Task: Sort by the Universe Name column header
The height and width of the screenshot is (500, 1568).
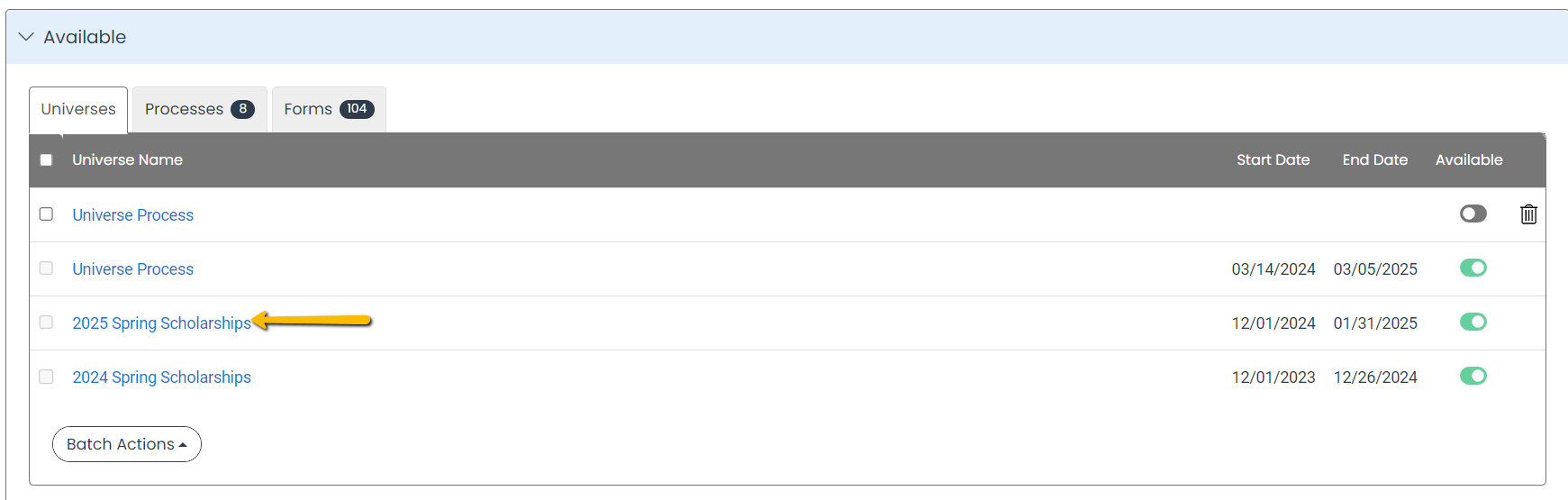Action: (x=128, y=159)
